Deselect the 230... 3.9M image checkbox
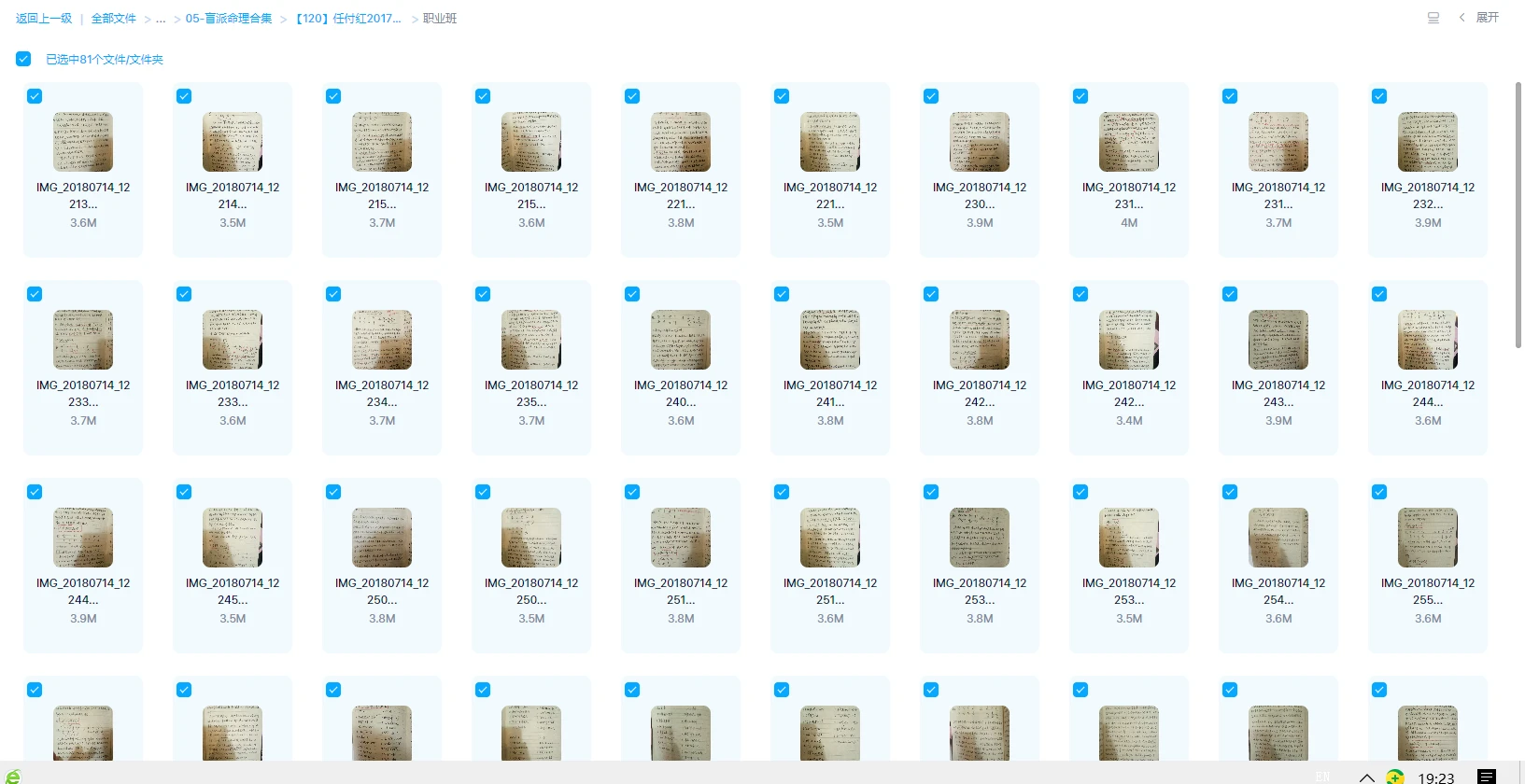This screenshot has height=784, width=1525. (931, 96)
